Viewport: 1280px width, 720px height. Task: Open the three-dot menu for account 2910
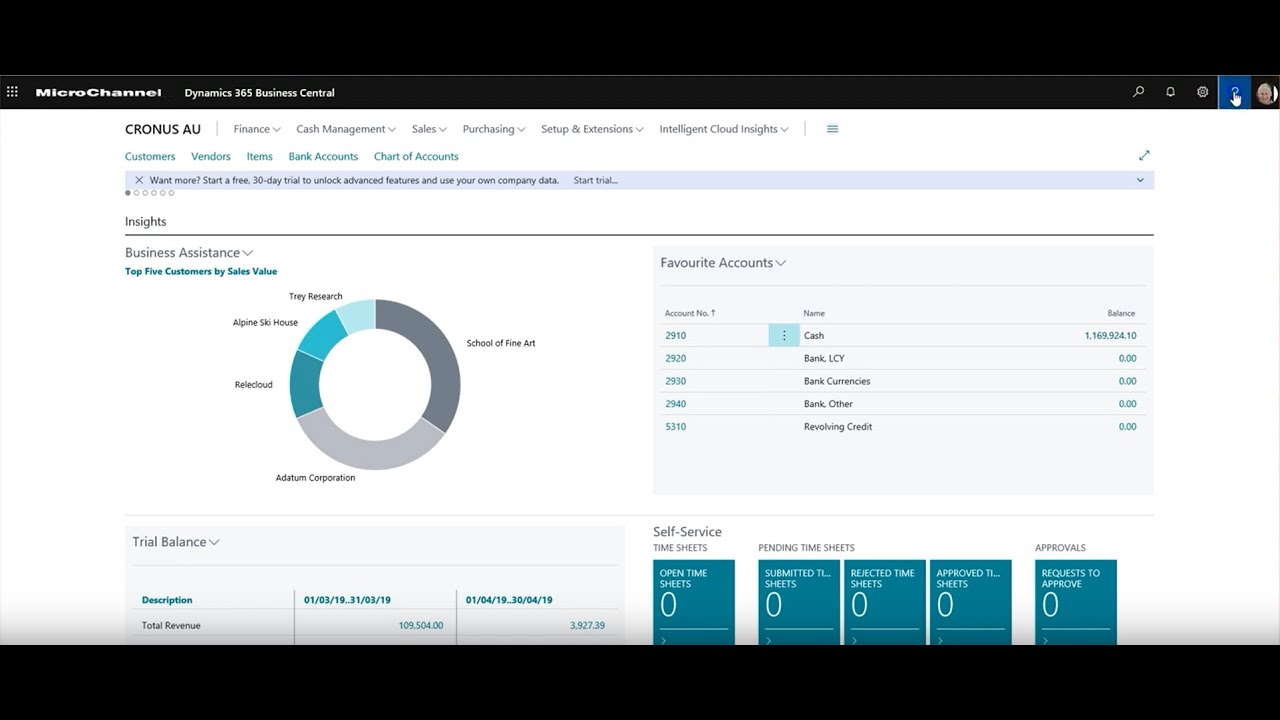pyautogui.click(x=784, y=336)
